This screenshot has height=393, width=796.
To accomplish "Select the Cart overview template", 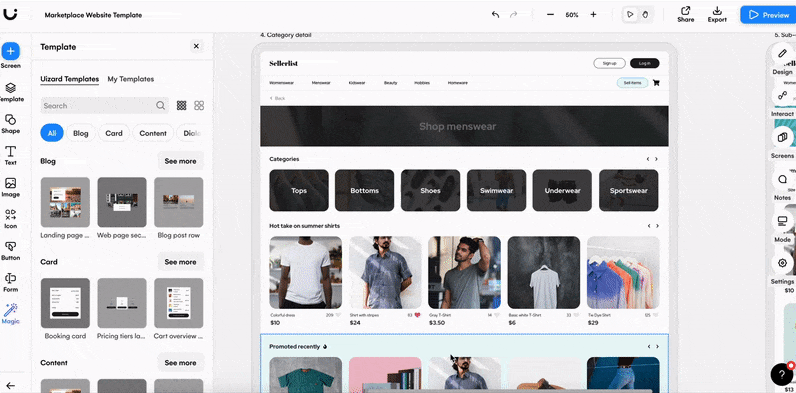I will pos(179,303).
